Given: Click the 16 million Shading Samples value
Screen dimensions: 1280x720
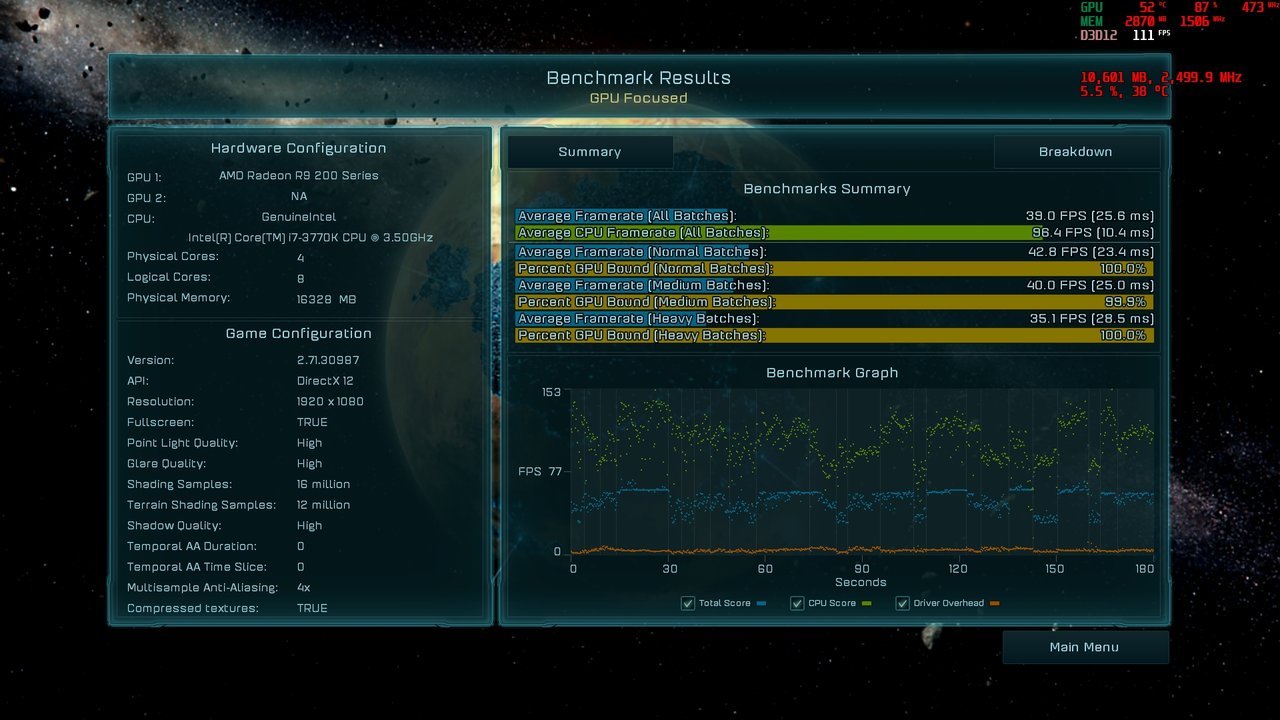Looking at the screenshot, I should [x=323, y=484].
